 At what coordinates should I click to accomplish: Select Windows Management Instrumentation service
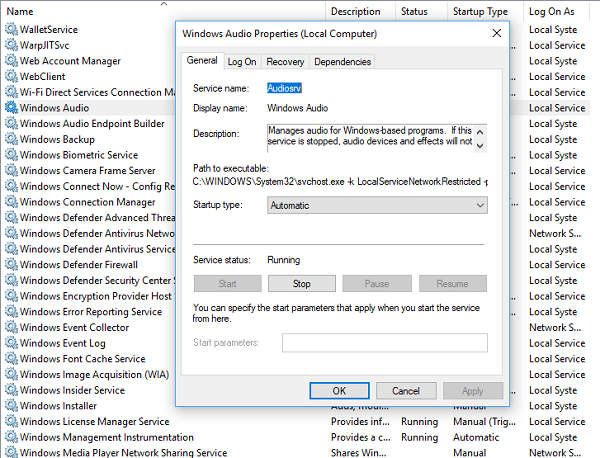coord(107,437)
